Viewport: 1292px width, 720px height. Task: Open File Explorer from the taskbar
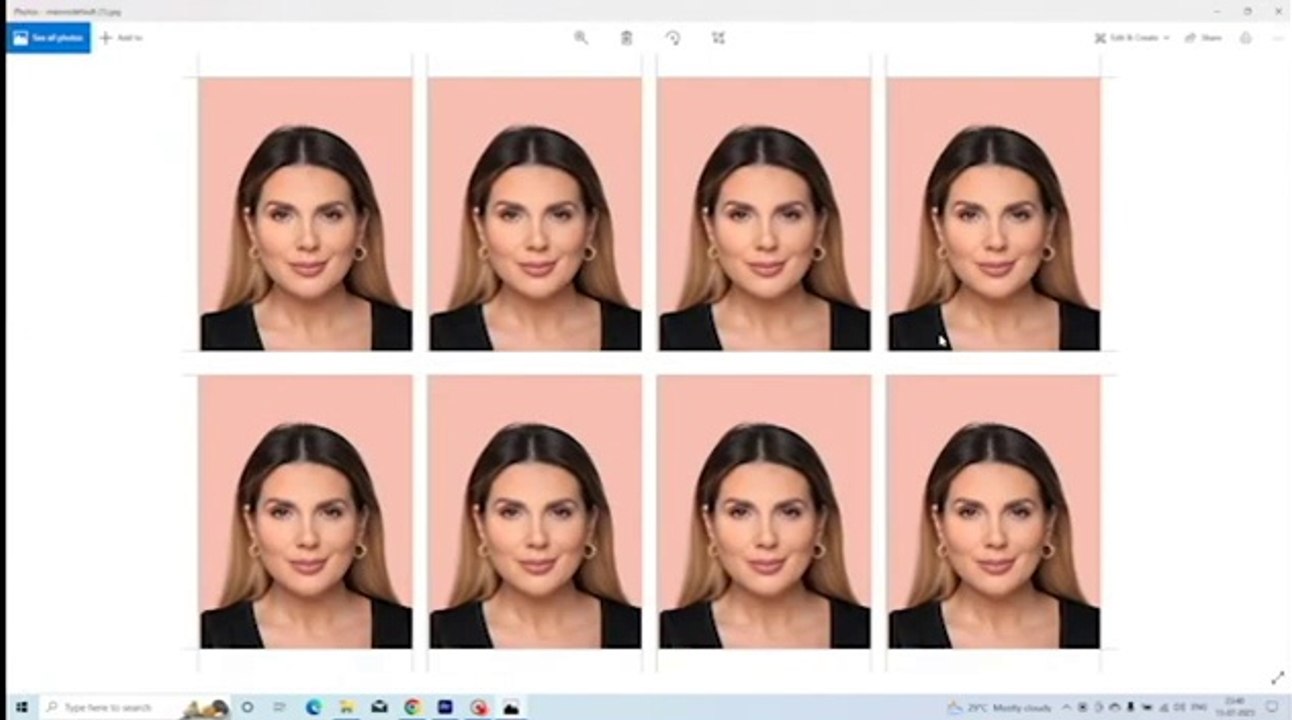click(x=346, y=707)
